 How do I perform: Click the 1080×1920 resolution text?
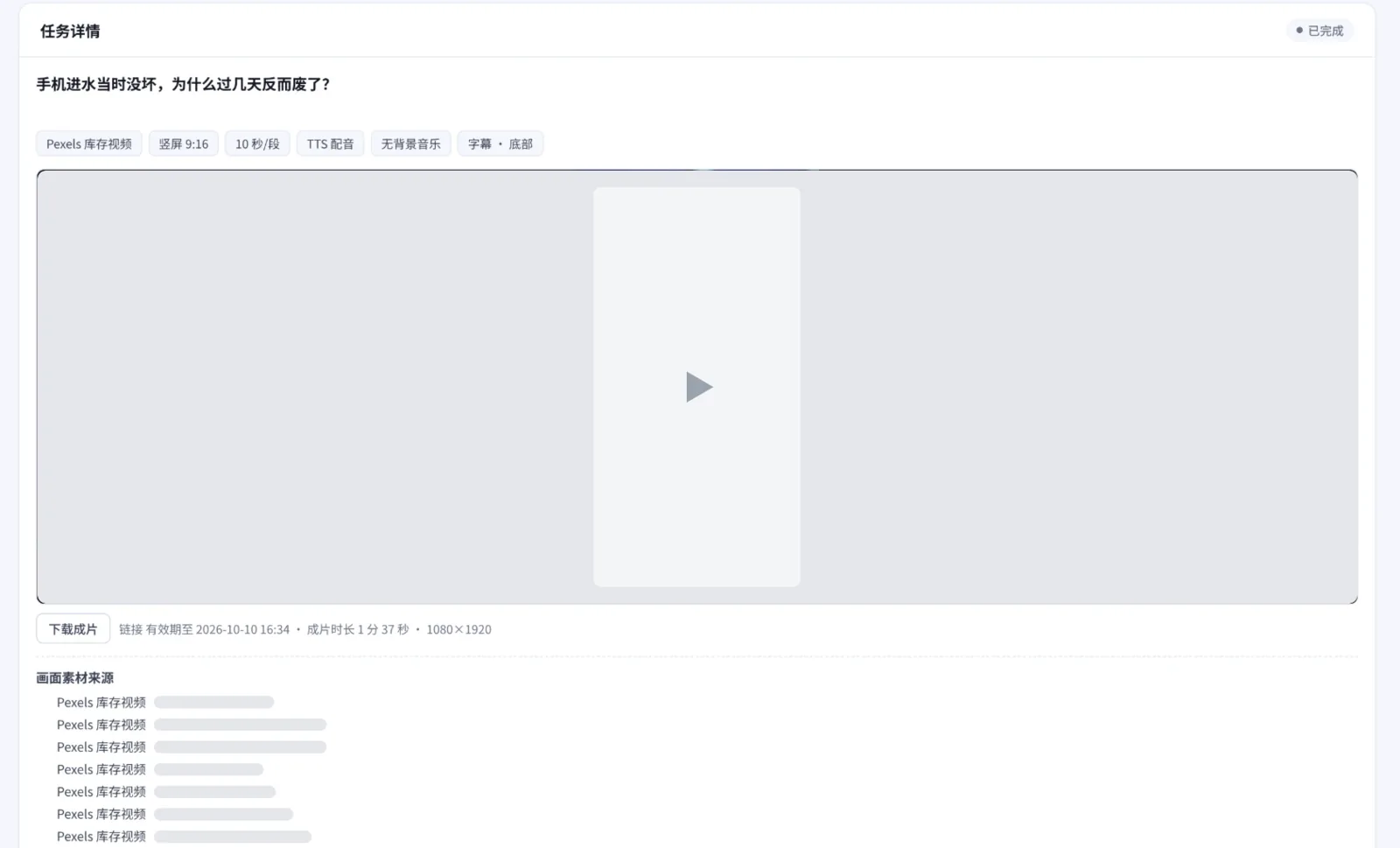click(458, 630)
